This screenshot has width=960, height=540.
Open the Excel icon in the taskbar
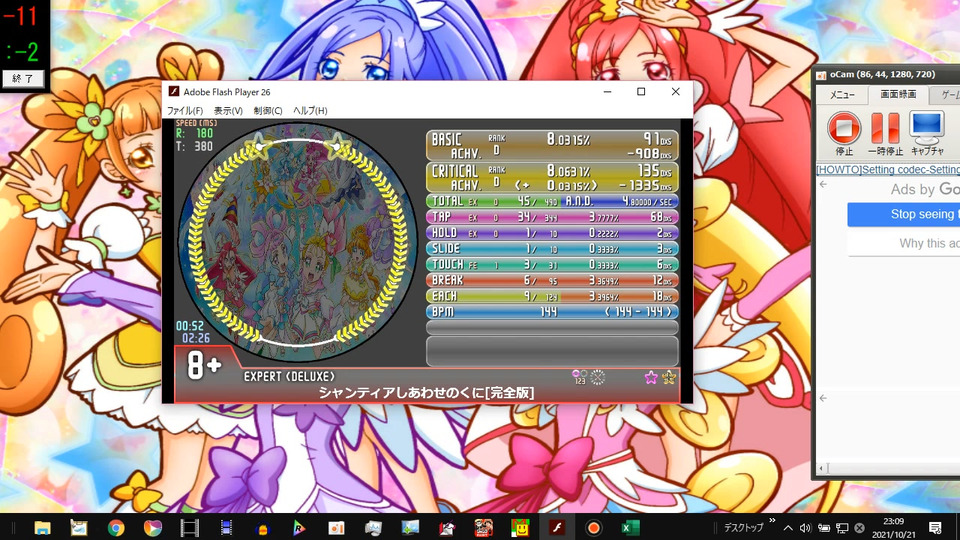coord(630,527)
